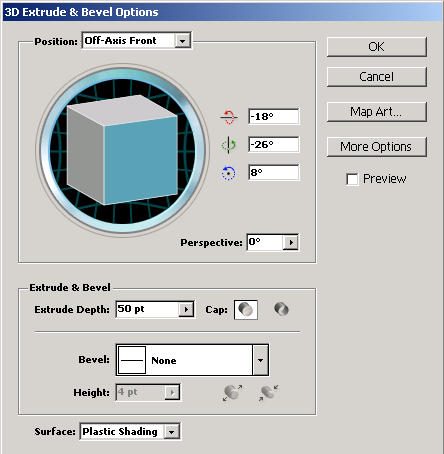Show More Options
The image size is (444, 454).
point(377,147)
